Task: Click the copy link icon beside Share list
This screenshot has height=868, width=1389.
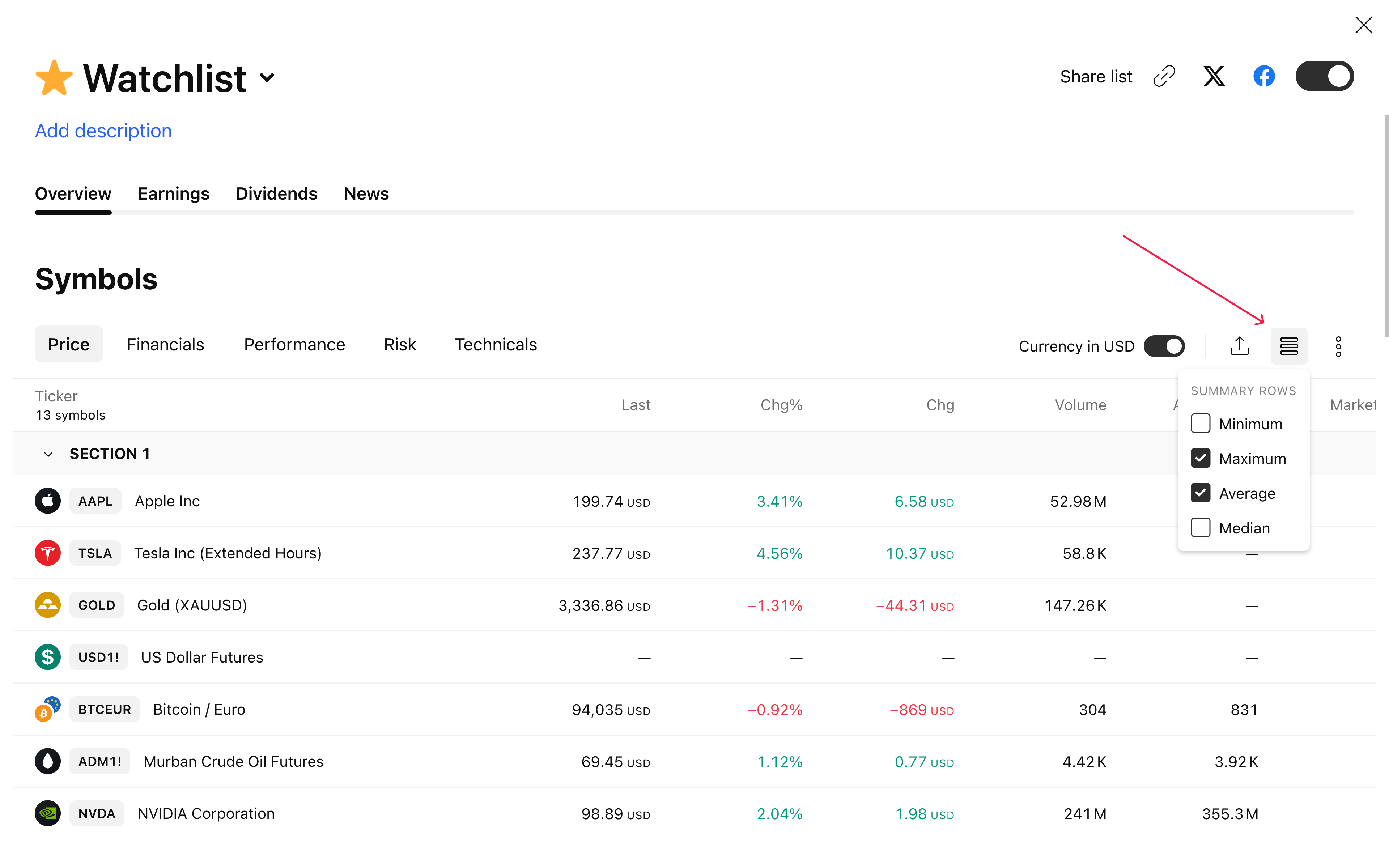Action: coord(1164,76)
